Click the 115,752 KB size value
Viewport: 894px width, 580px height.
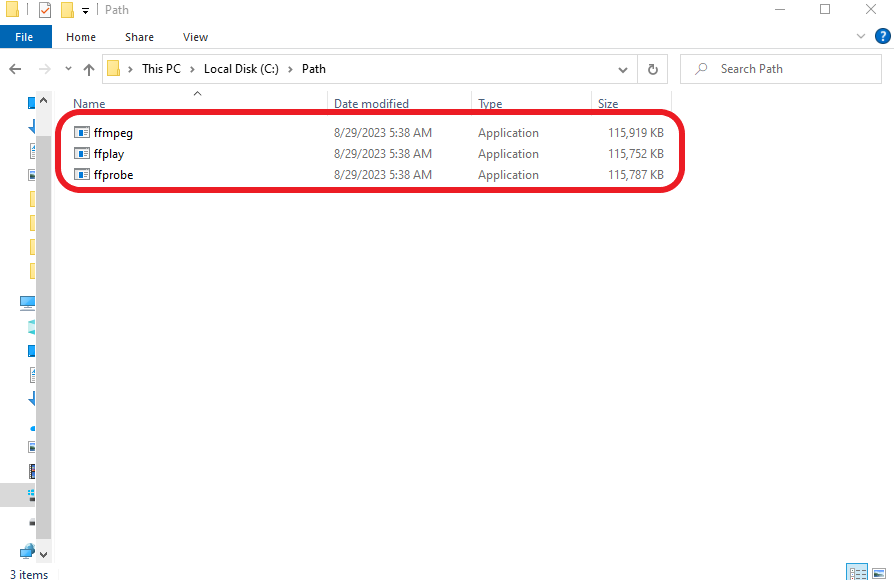click(x=636, y=154)
